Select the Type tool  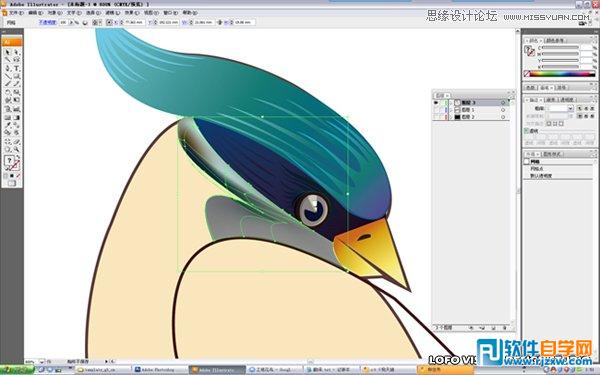(16, 68)
